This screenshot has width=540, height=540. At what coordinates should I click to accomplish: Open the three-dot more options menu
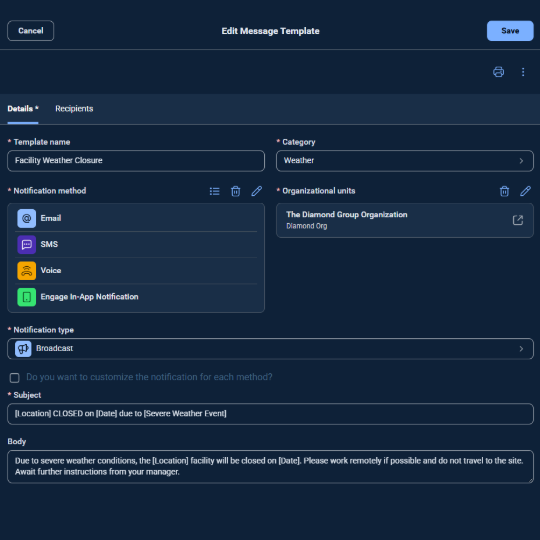pyautogui.click(x=523, y=72)
